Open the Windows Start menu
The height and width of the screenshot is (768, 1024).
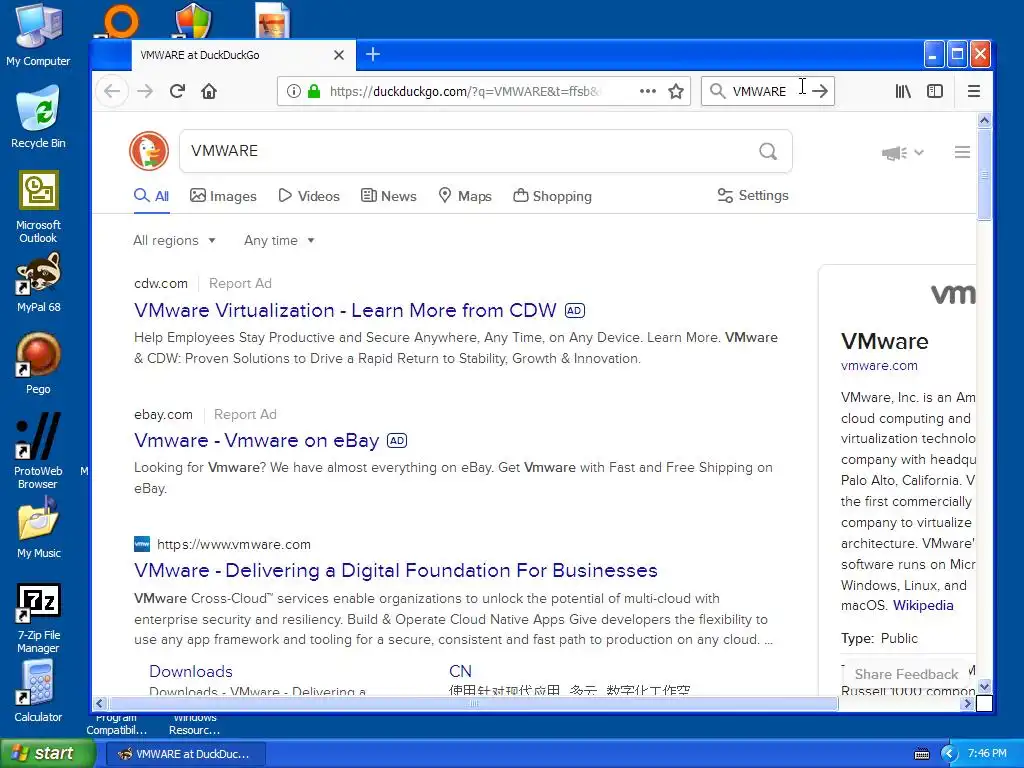[x=48, y=753]
